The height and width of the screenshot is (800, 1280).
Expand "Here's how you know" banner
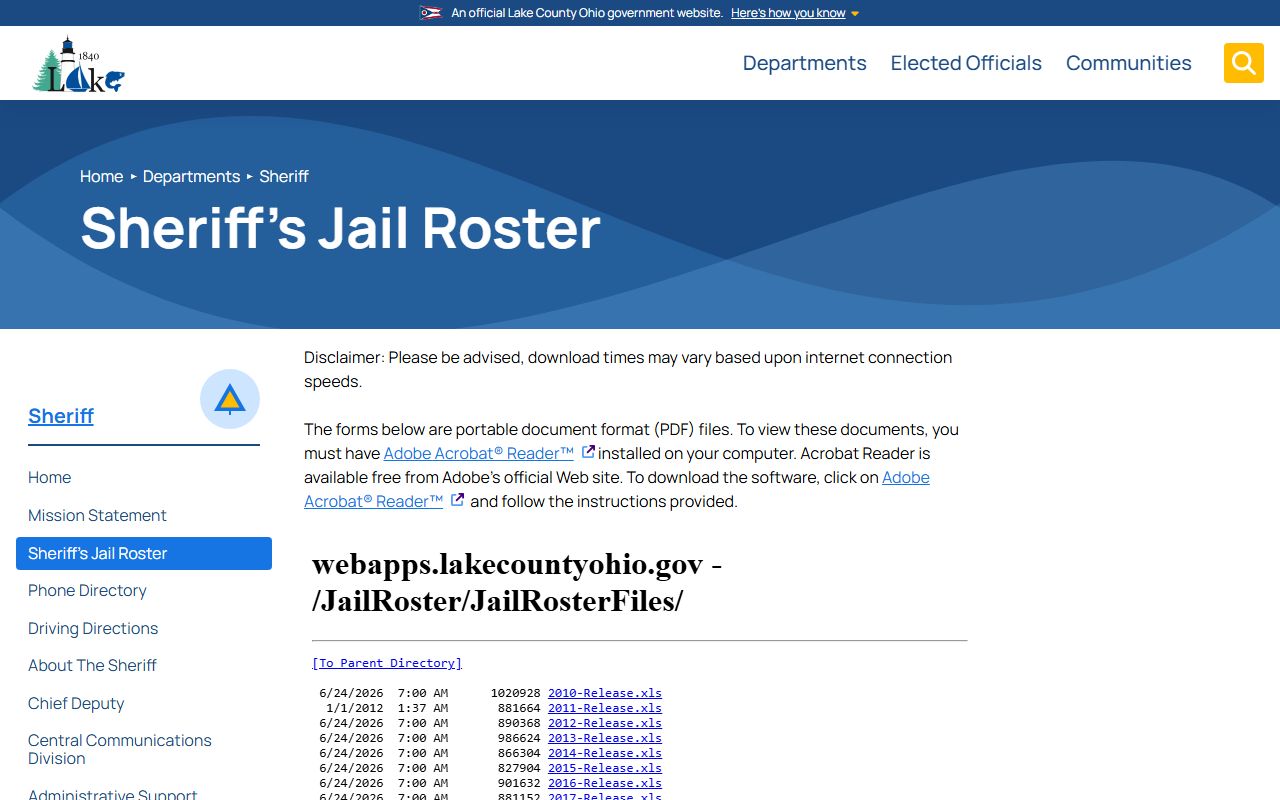click(x=795, y=13)
